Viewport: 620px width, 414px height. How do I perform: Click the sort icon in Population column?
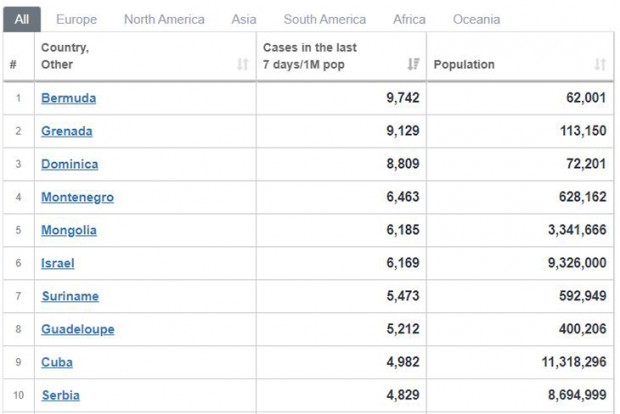click(x=600, y=64)
